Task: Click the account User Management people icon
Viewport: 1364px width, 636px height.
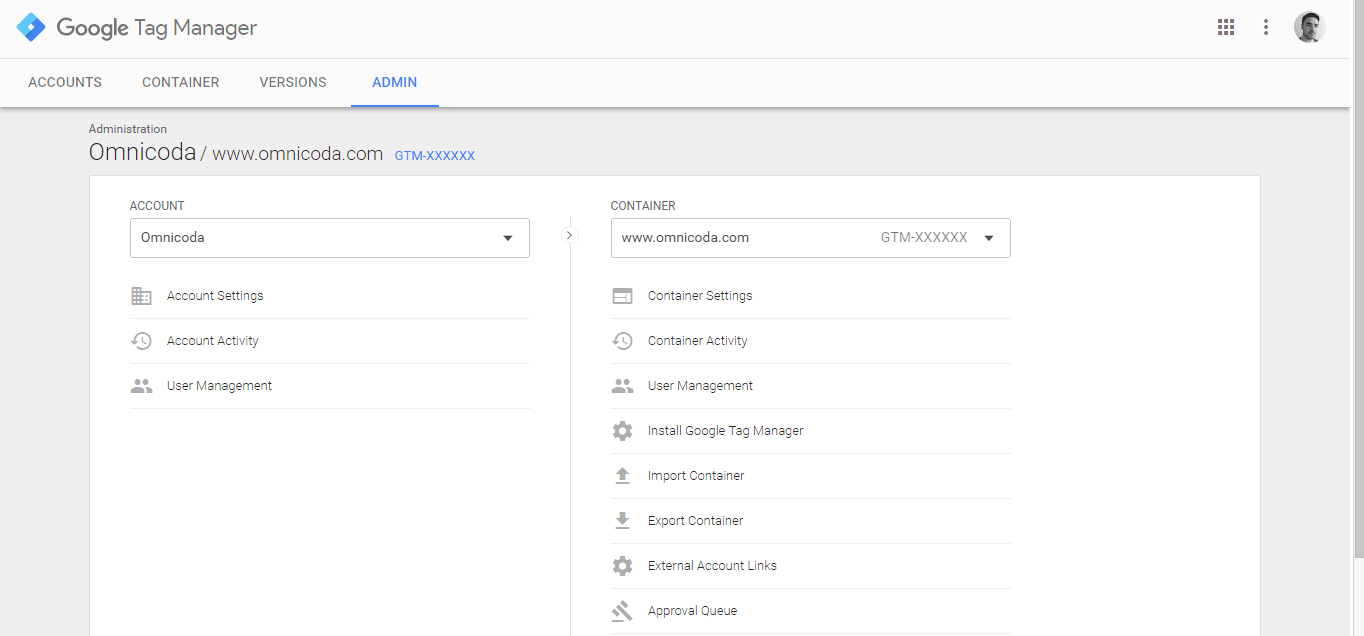Action: point(142,386)
